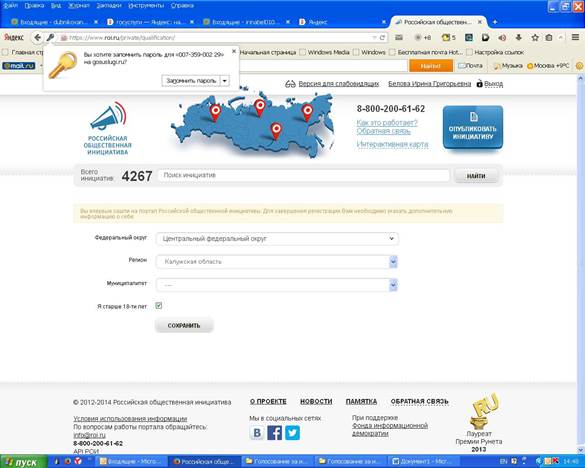Click the info@roi.ru email link
Image resolution: width=585 pixels, height=468 pixels.
coord(90,435)
